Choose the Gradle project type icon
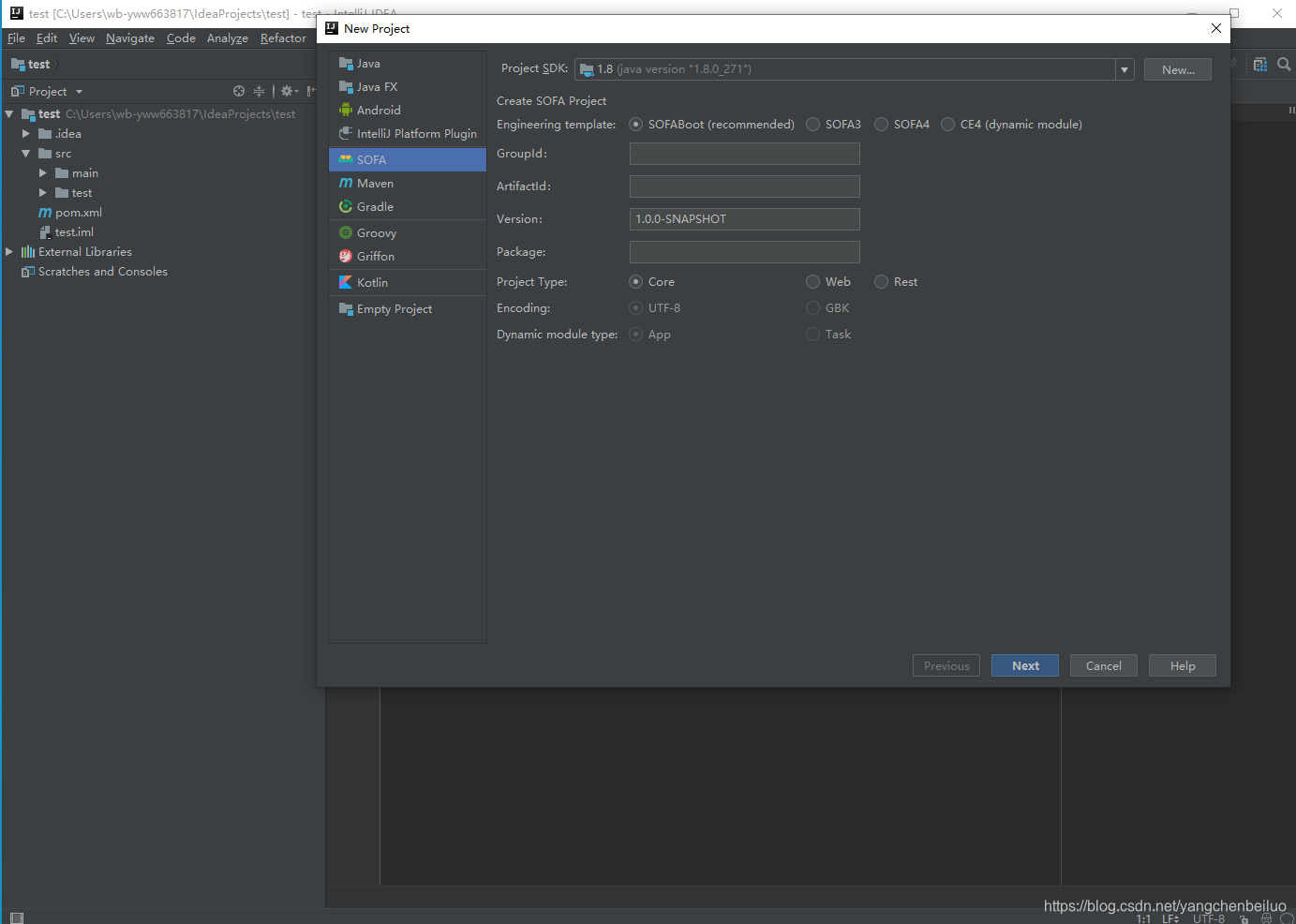 346,206
